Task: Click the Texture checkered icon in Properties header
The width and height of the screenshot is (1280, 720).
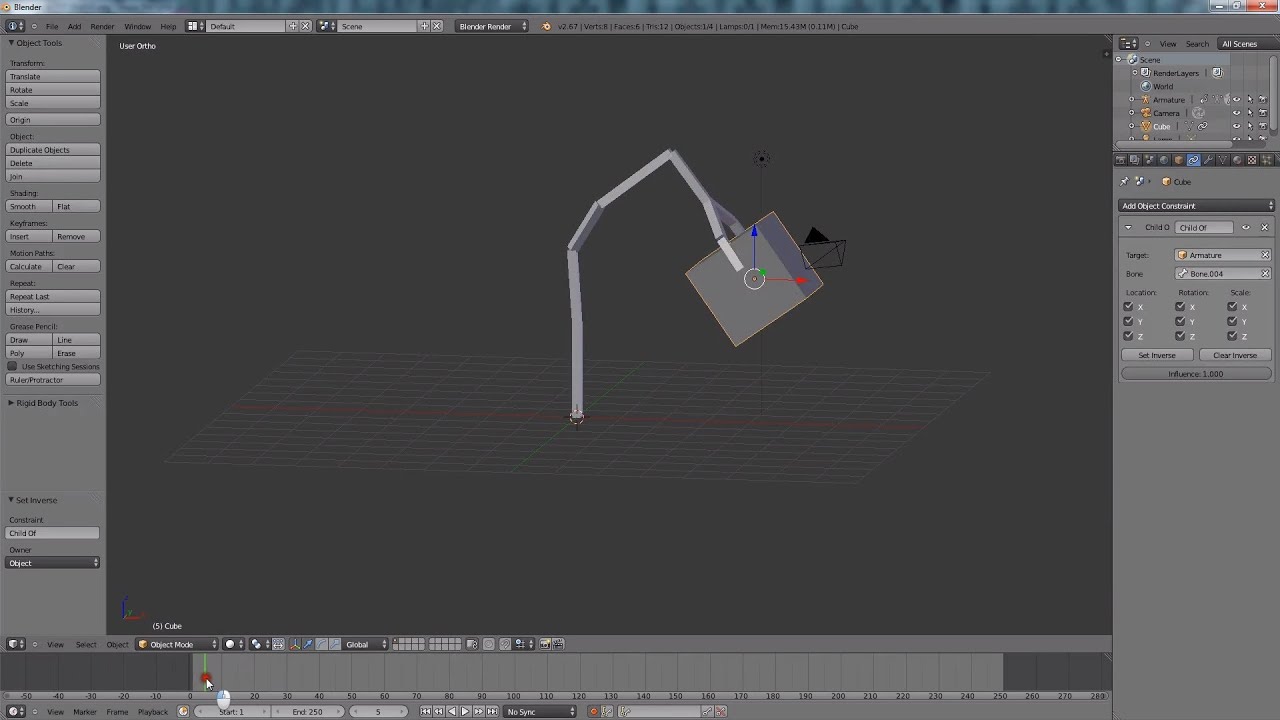Action: click(1252, 159)
